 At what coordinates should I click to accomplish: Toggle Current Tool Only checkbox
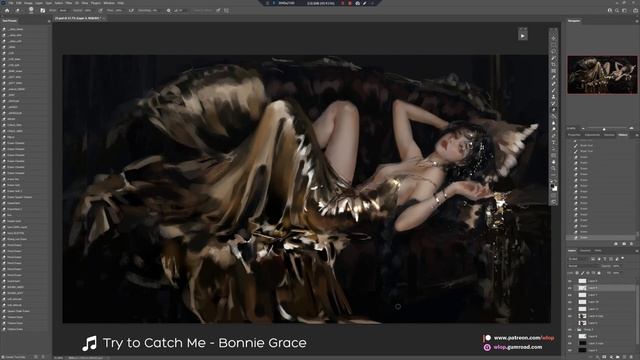3,357
